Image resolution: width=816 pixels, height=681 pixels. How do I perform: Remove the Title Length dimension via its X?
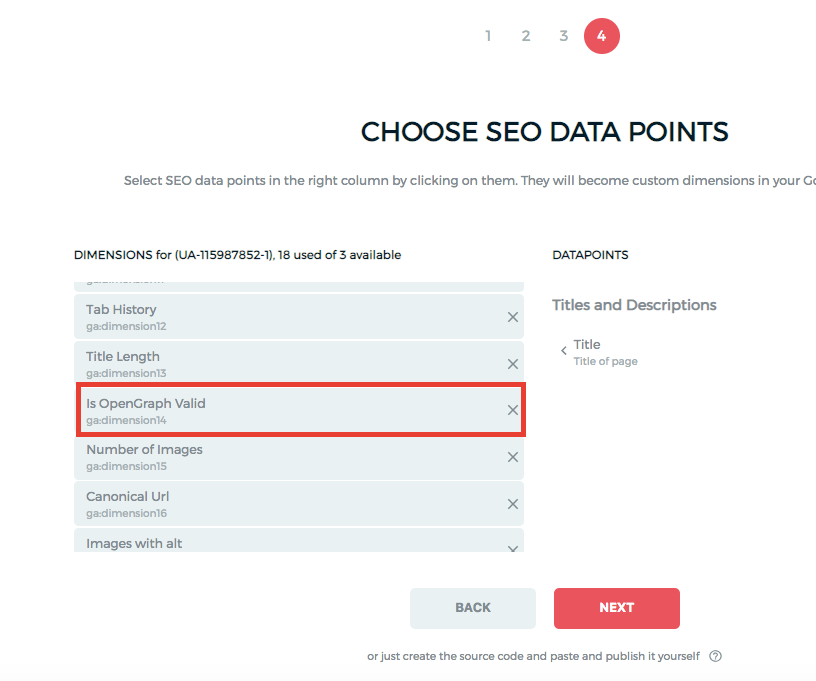pos(512,363)
